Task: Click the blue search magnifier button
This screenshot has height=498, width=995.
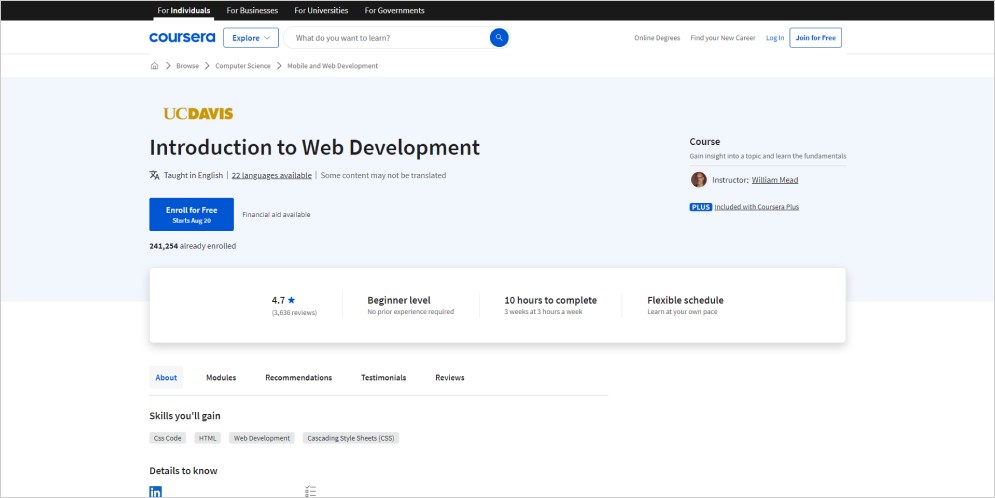Action: point(499,37)
